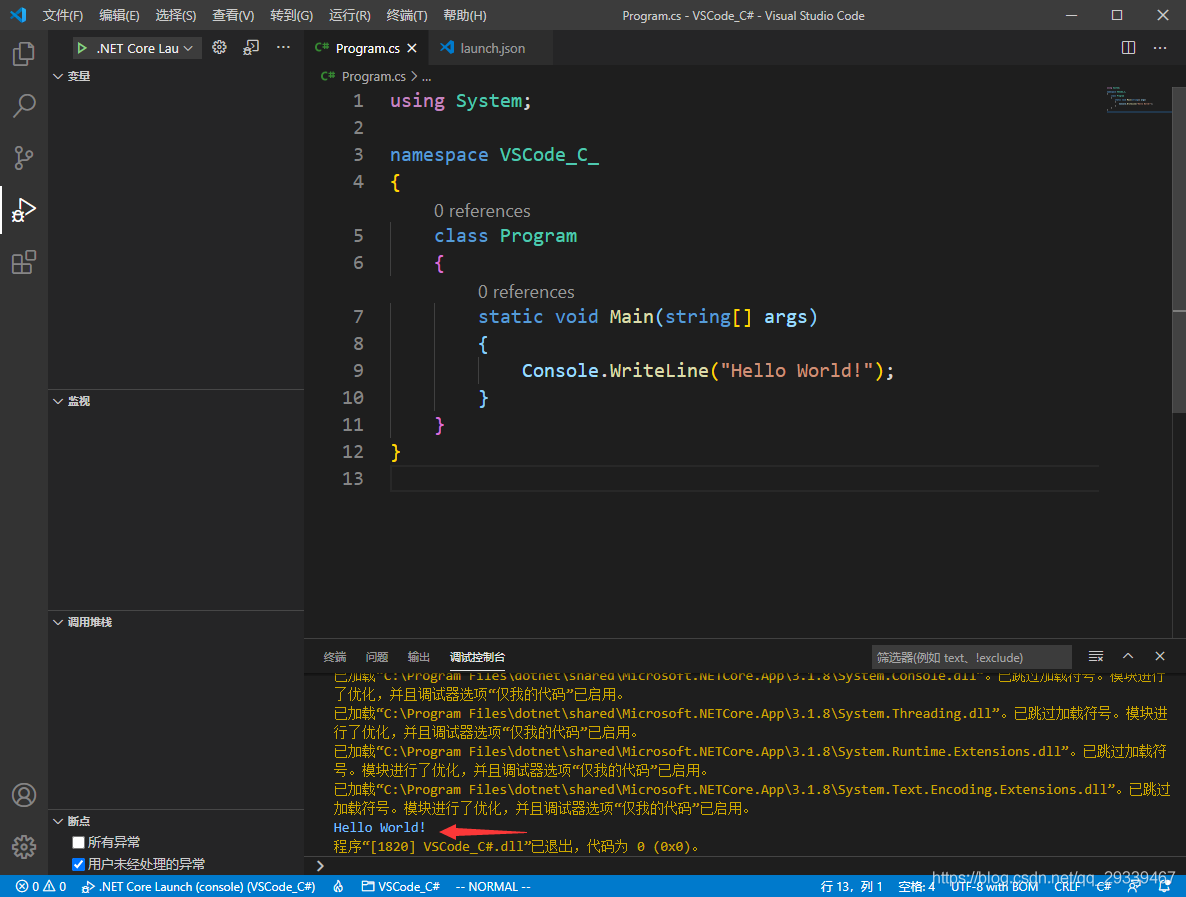
Task: Click the UTF-8 with BOM encoding status
Action: 994,886
